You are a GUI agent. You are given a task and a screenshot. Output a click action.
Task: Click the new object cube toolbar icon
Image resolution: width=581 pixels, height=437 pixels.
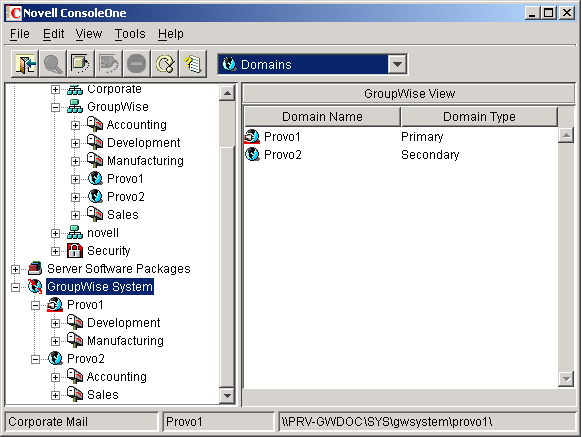(80, 64)
